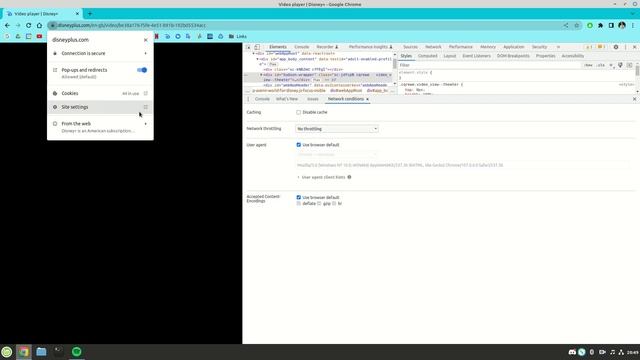Open the Performance insights tab

(x=370, y=47)
